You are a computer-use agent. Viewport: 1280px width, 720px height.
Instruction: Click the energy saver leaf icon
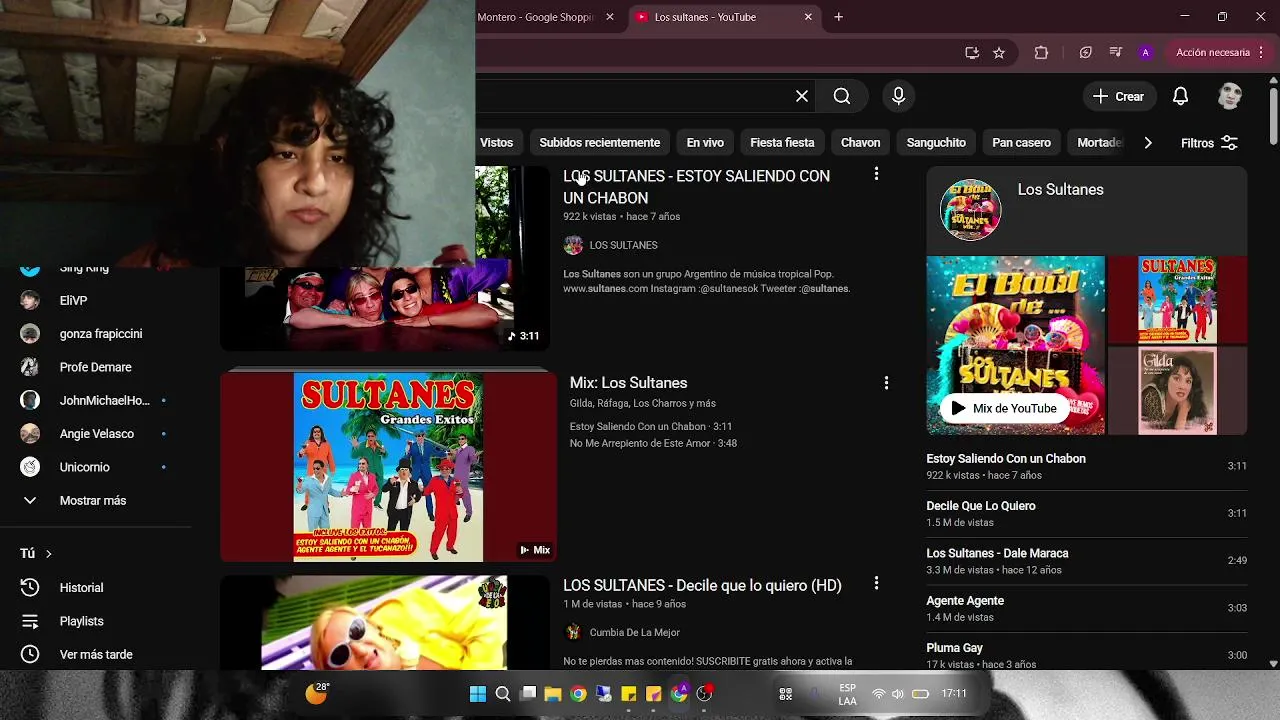point(1086,53)
